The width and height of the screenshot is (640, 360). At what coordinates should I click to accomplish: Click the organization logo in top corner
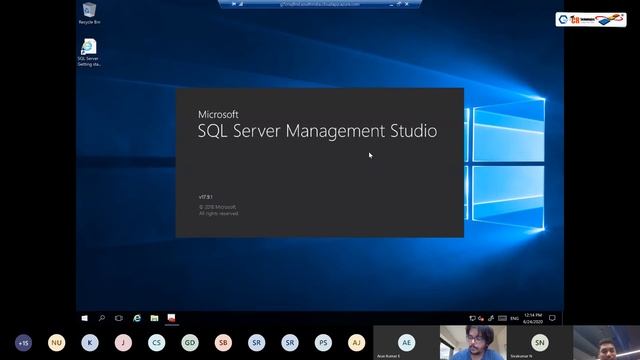pyautogui.click(x=591, y=19)
